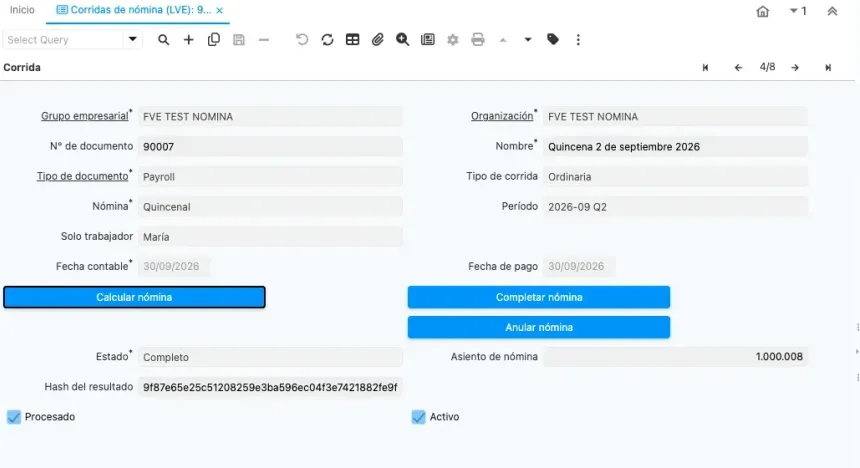860x468 pixels.
Task: Click the process gear icon
Action: [x=452, y=40]
